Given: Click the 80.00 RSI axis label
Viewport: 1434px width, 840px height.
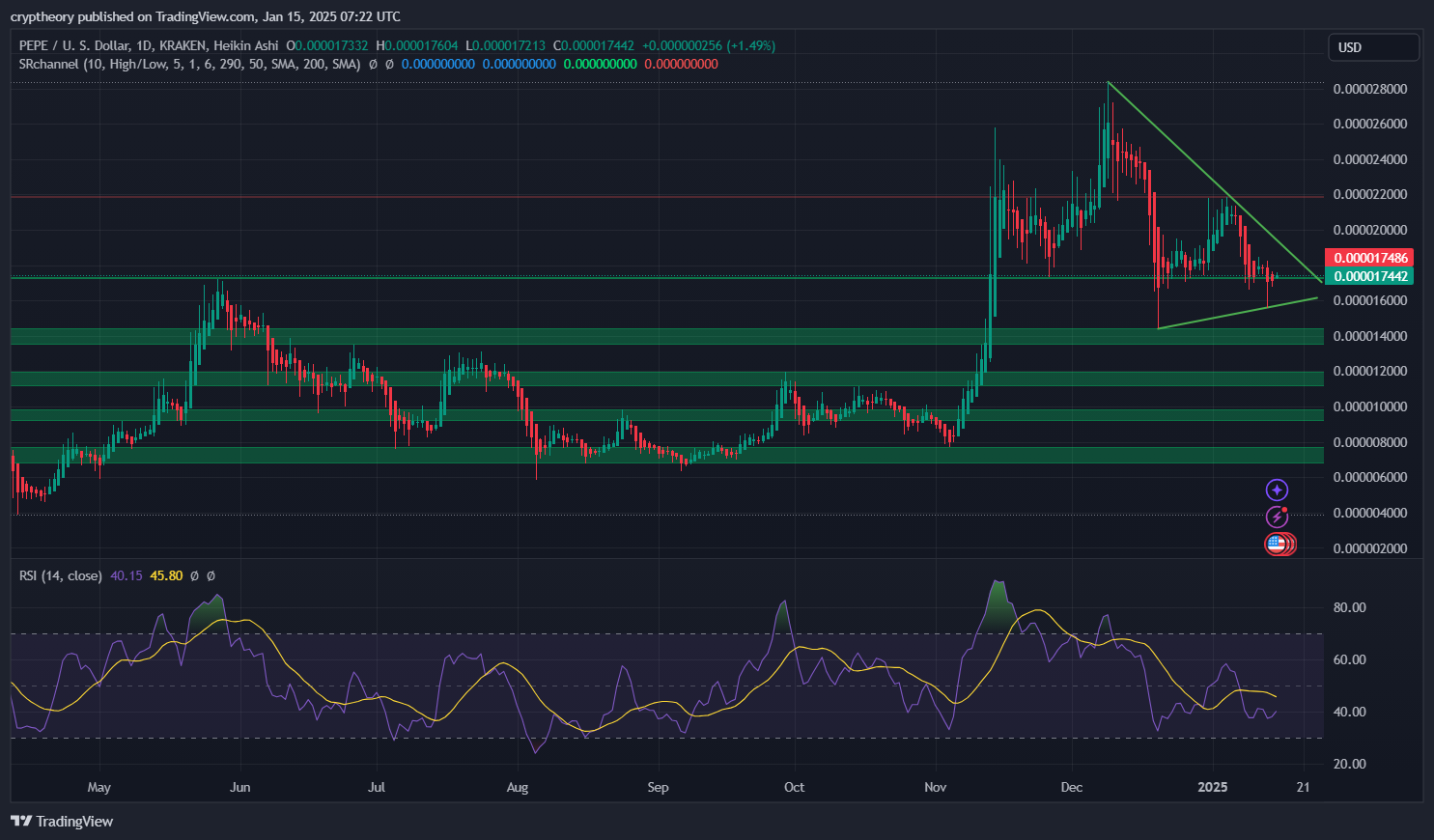Looking at the screenshot, I should pyautogui.click(x=1349, y=607).
